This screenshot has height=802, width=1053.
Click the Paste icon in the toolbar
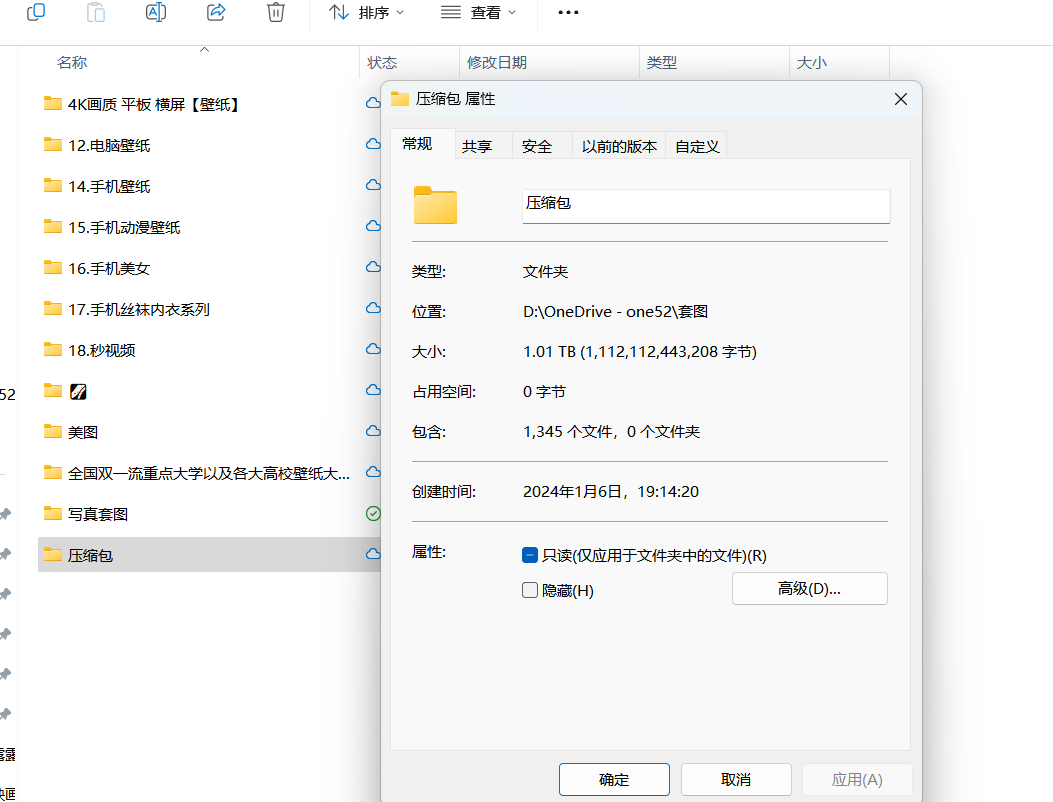point(96,13)
